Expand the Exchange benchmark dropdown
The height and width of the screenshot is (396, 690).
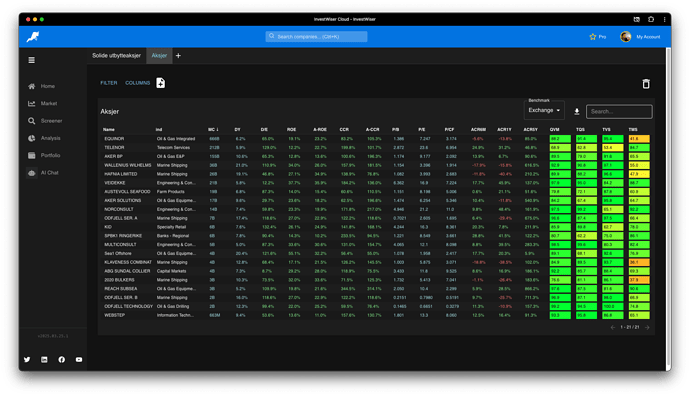coord(544,110)
